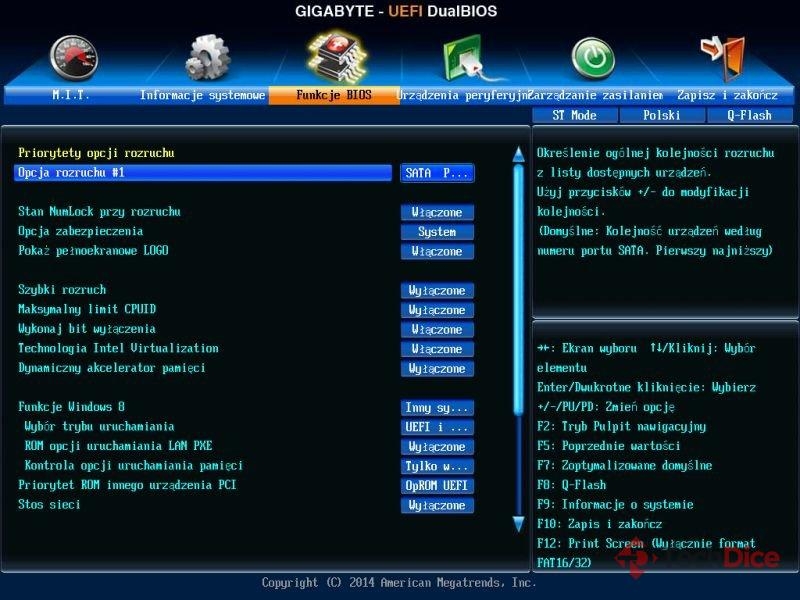Select Funkcje Windows 8 label
The image size is (800, 600).
[x=71, y=407]
